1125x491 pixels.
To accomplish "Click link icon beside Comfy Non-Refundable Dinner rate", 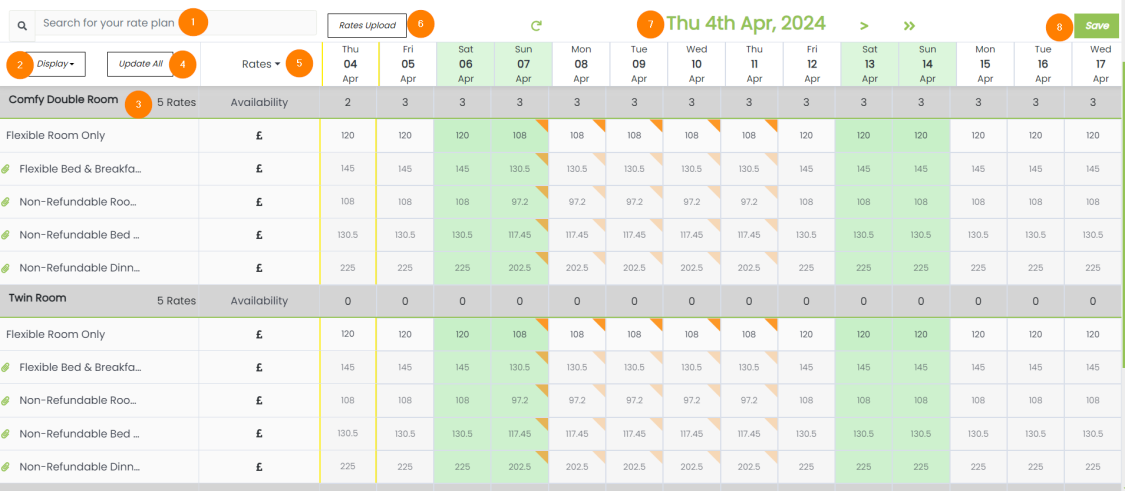I will [7, 268].
